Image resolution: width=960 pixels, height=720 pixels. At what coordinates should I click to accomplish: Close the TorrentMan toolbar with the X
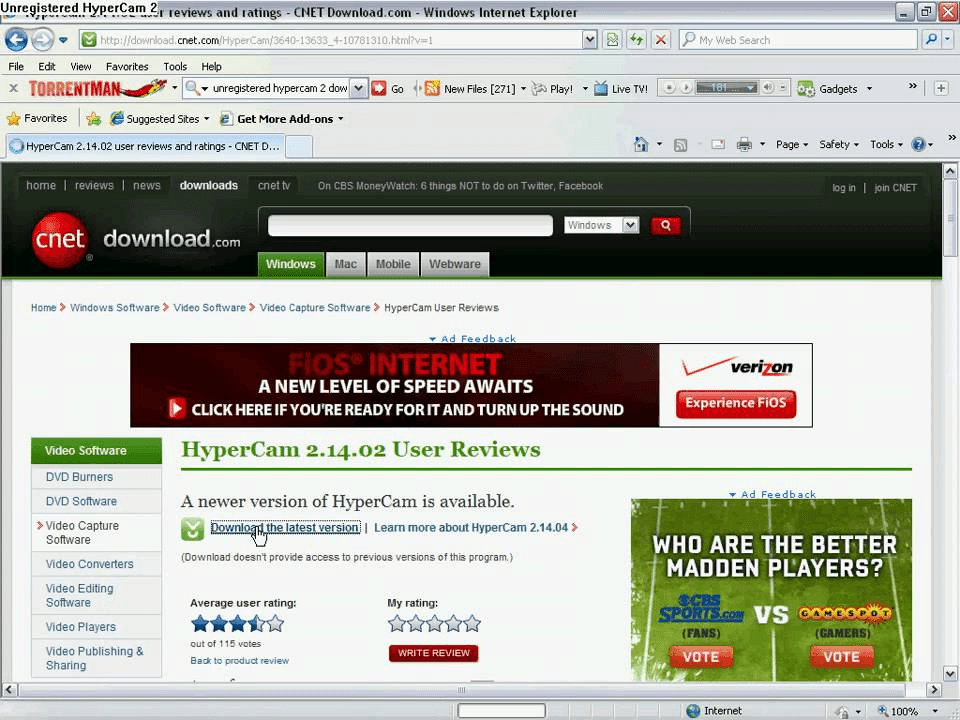[13, 88]
